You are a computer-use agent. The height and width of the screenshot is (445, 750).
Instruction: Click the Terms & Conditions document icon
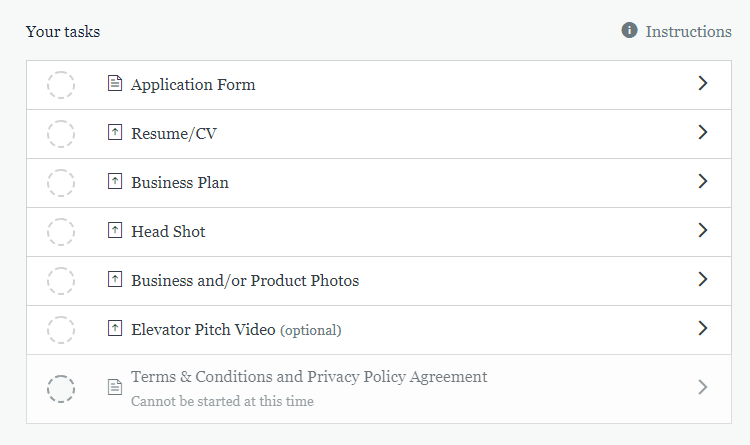[x=115, y=387]
